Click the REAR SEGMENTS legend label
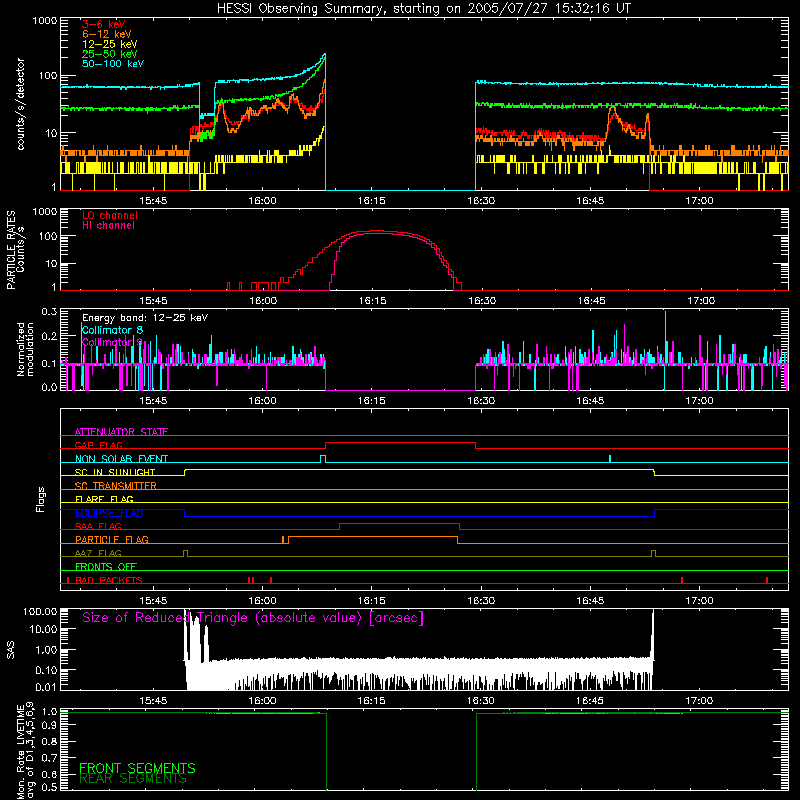Viewport: 800px width, 800px height. coord(133,779)
